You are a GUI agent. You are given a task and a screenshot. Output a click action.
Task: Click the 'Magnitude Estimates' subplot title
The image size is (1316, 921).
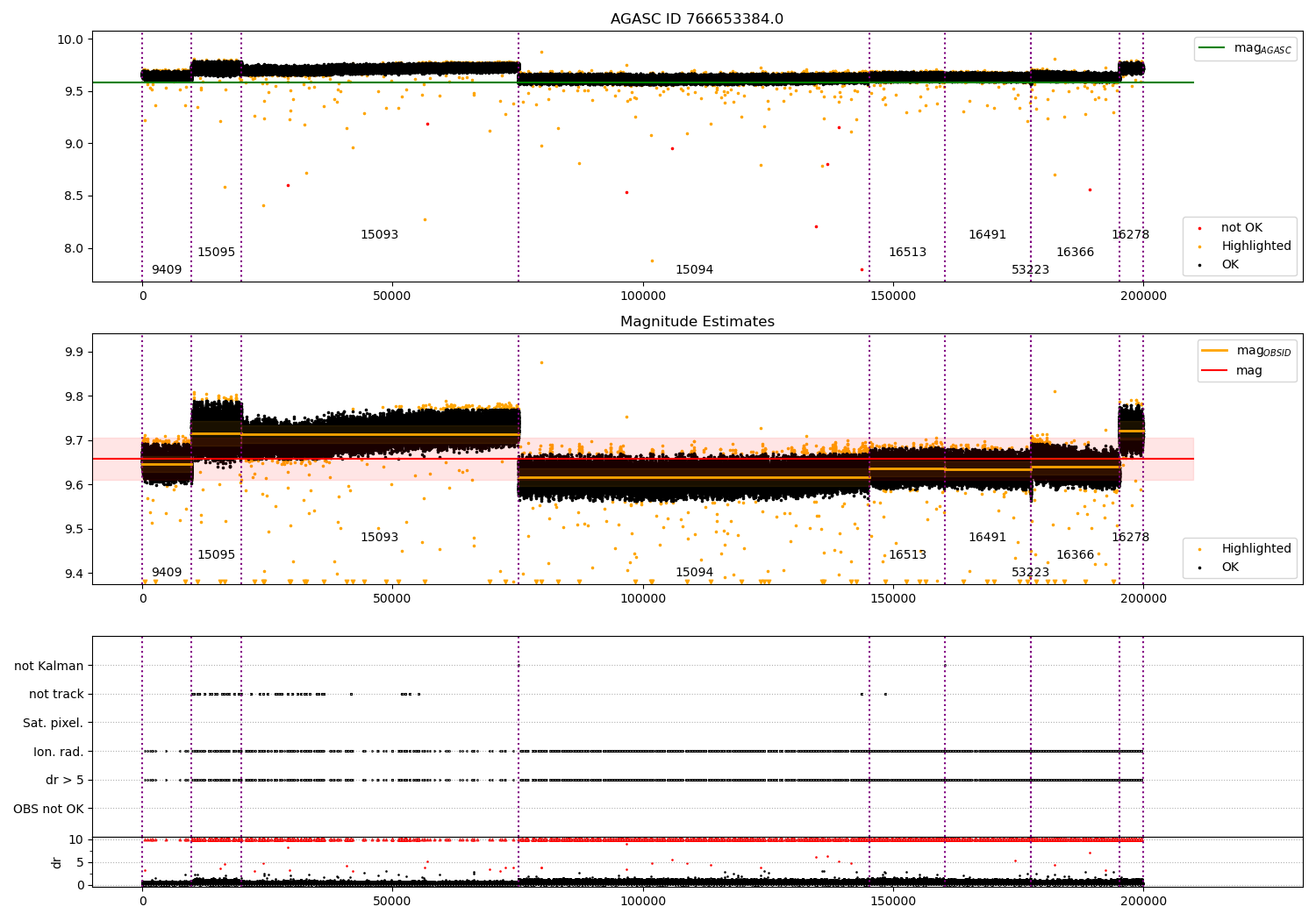point(697,322)
